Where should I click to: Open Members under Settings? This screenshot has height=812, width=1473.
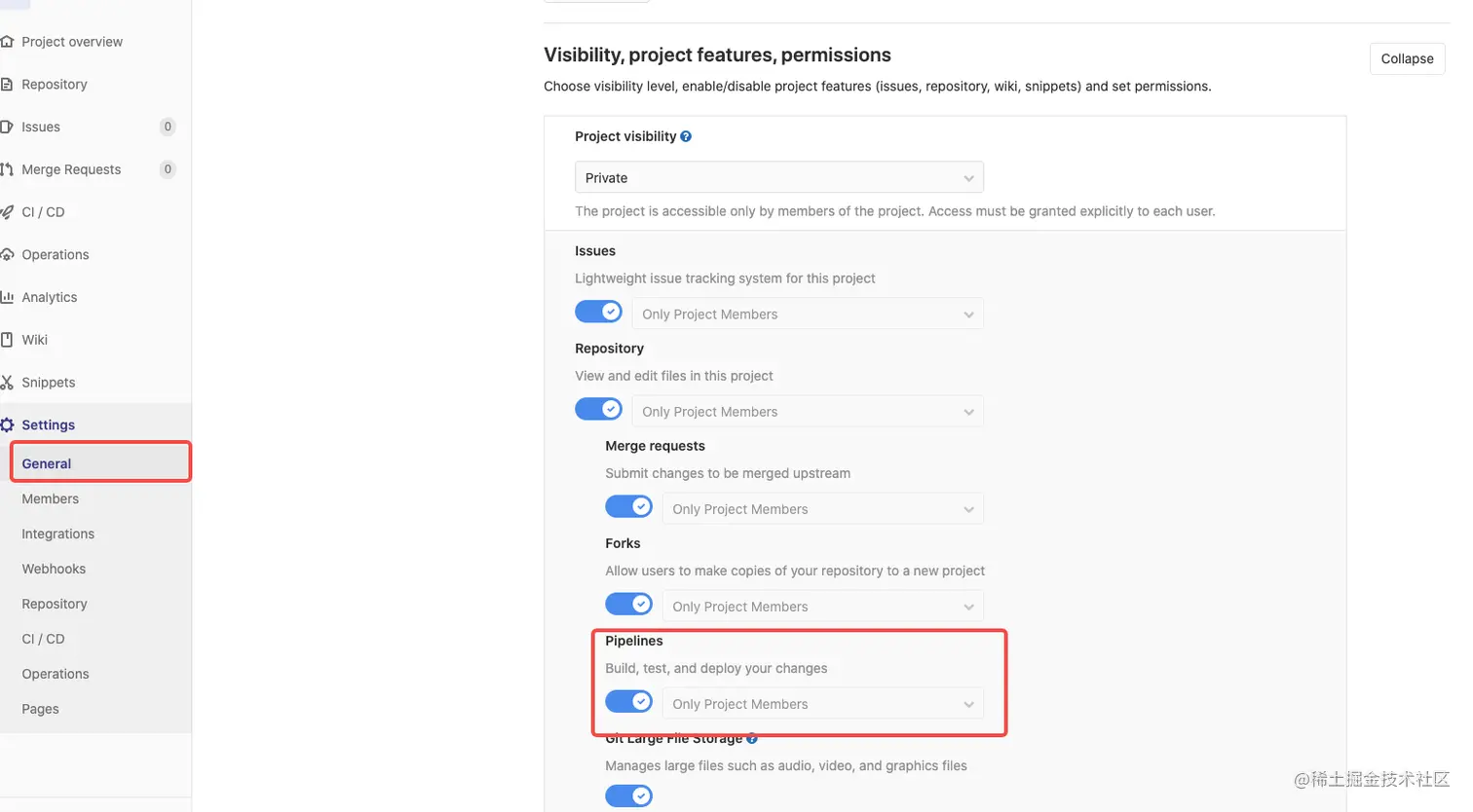click(x=51, y=498)
